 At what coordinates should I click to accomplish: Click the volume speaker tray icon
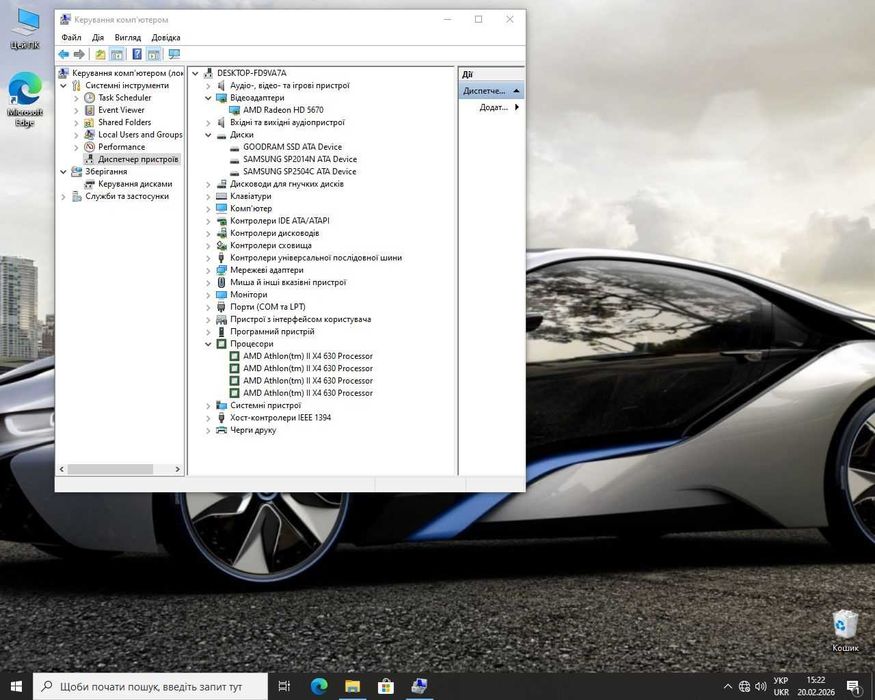pos(760,686)
